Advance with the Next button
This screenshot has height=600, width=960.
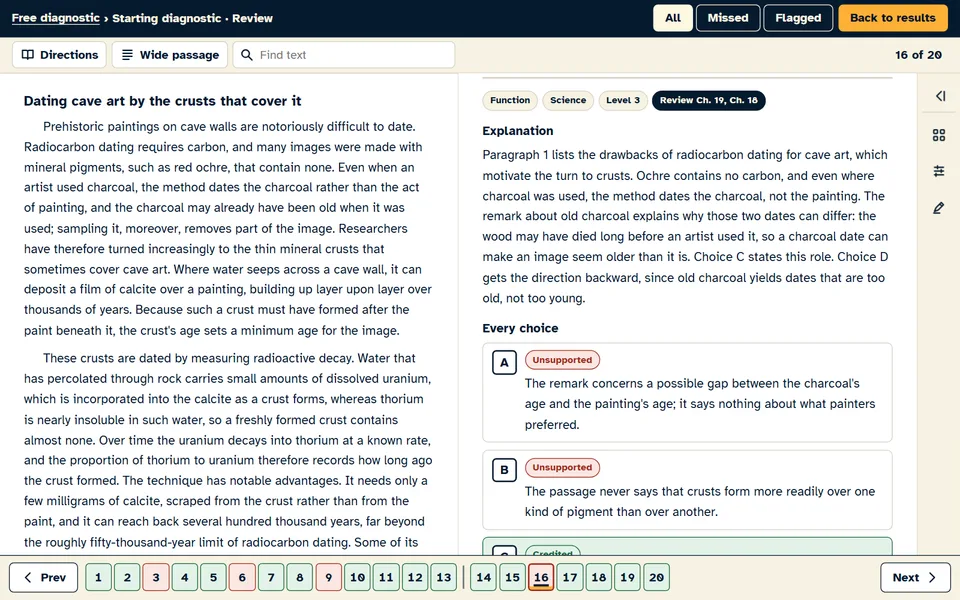915,577
